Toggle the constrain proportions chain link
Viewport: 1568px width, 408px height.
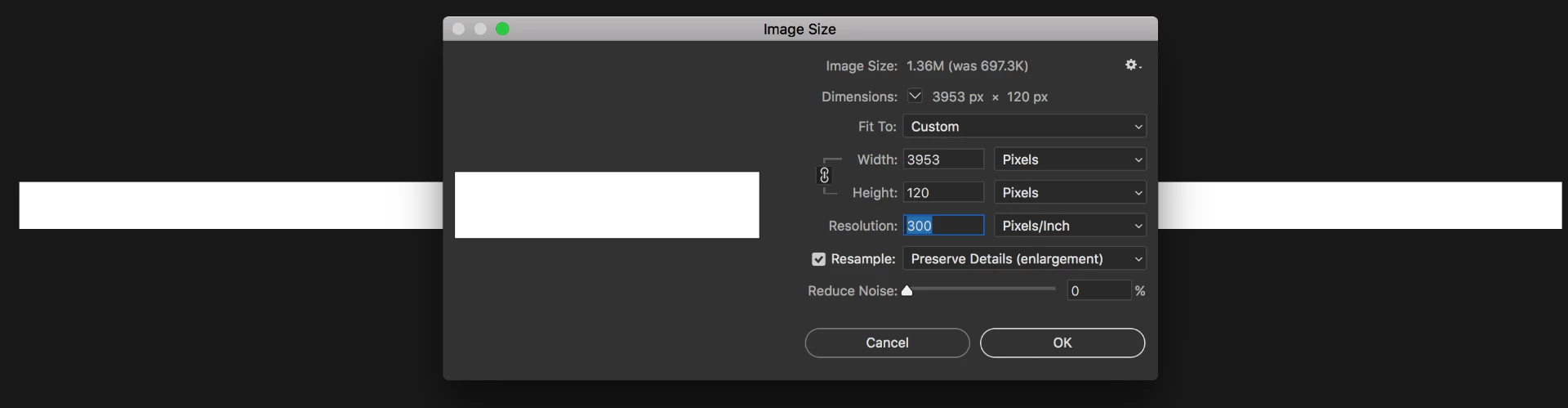(824, 176)
